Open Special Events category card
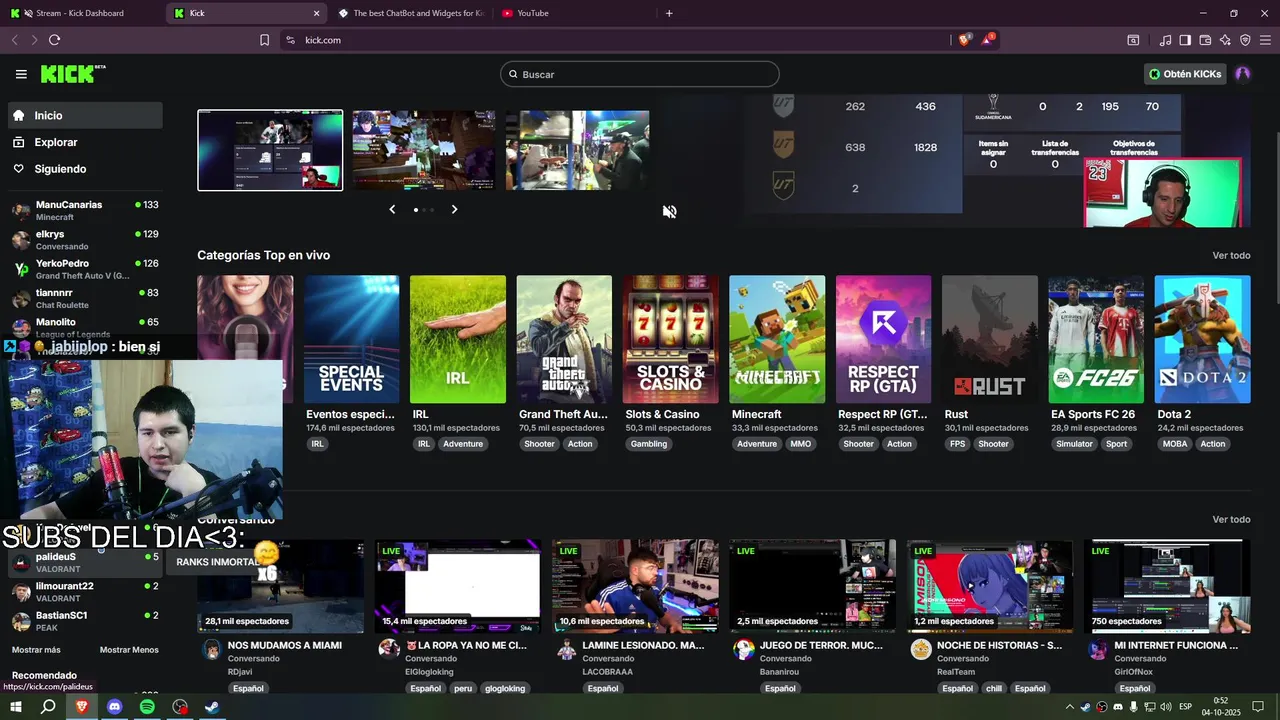Screen dimensions: 1280x720 351,340
